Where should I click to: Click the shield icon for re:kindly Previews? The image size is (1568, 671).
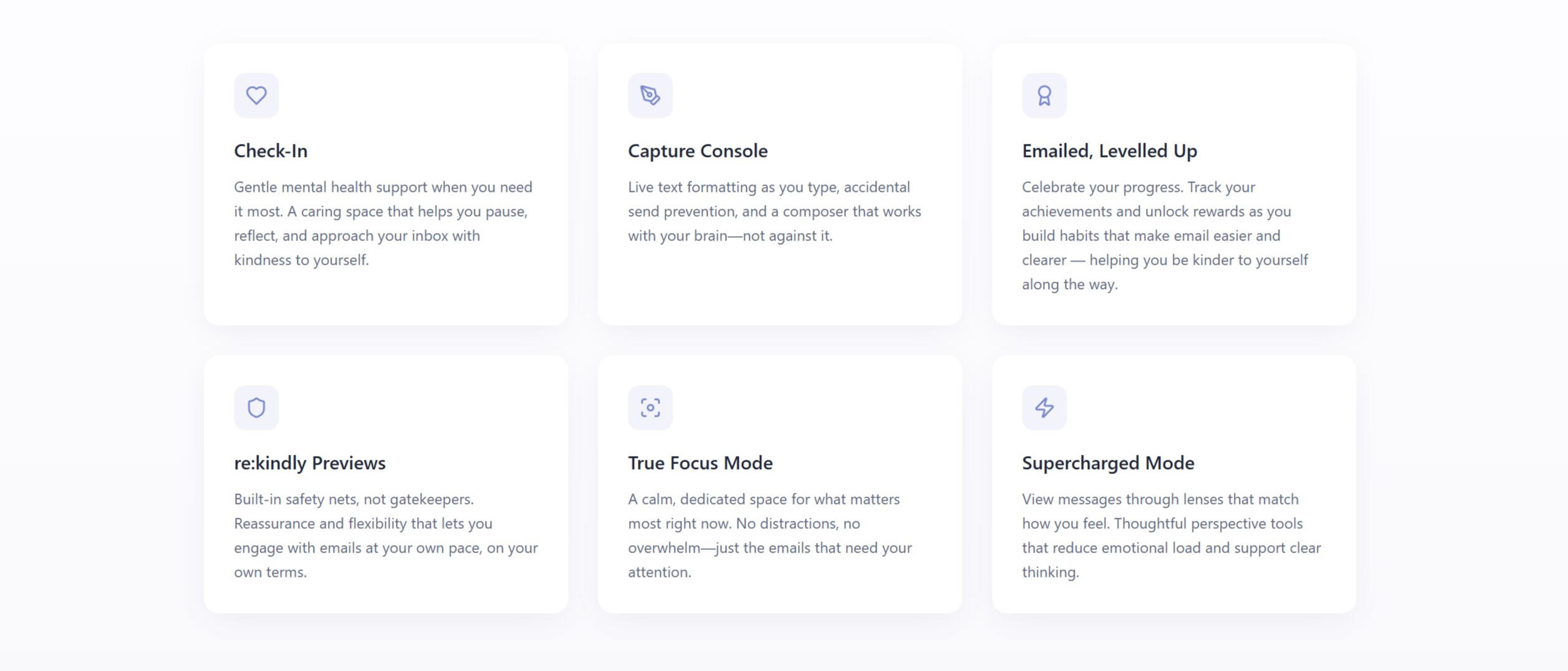256,407
